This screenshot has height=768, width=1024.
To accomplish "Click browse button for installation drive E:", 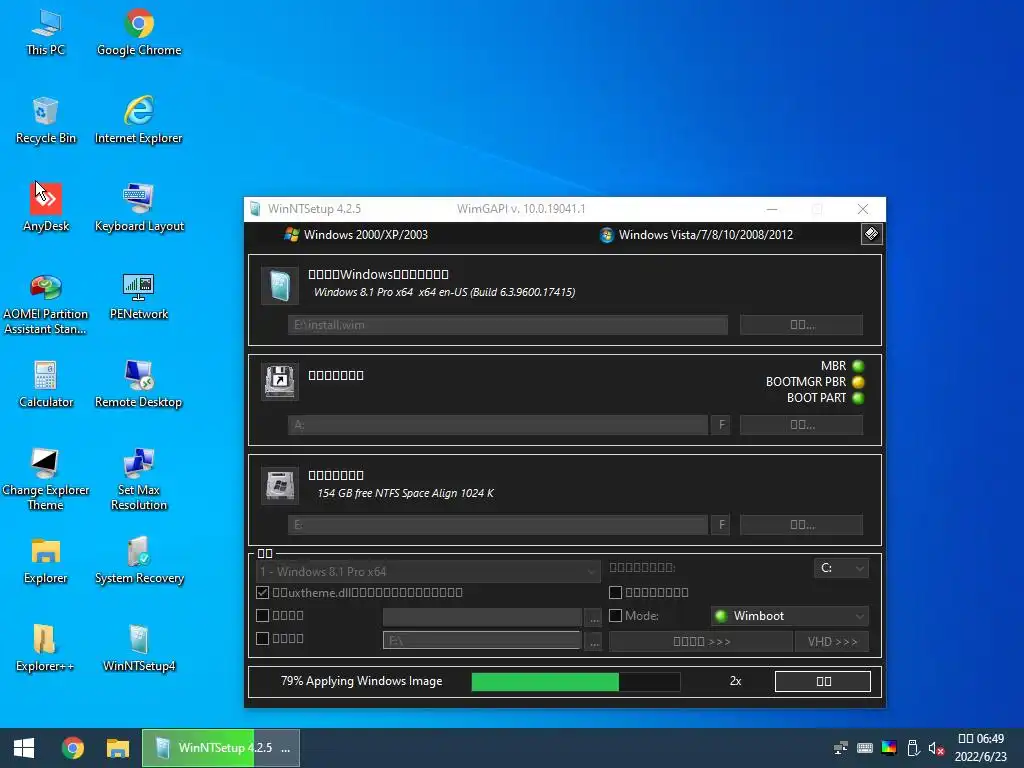I will pyautogui.click(x=801, y=524).
